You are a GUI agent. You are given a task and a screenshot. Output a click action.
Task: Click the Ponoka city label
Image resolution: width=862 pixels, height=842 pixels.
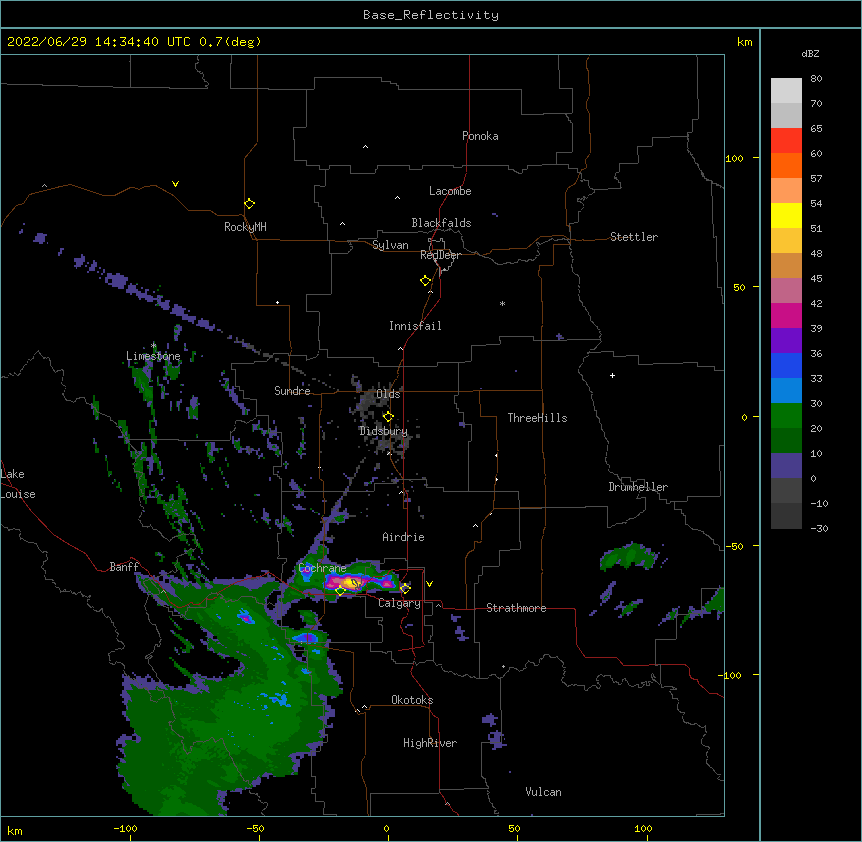pyautogui.click(x=480, y=136)
